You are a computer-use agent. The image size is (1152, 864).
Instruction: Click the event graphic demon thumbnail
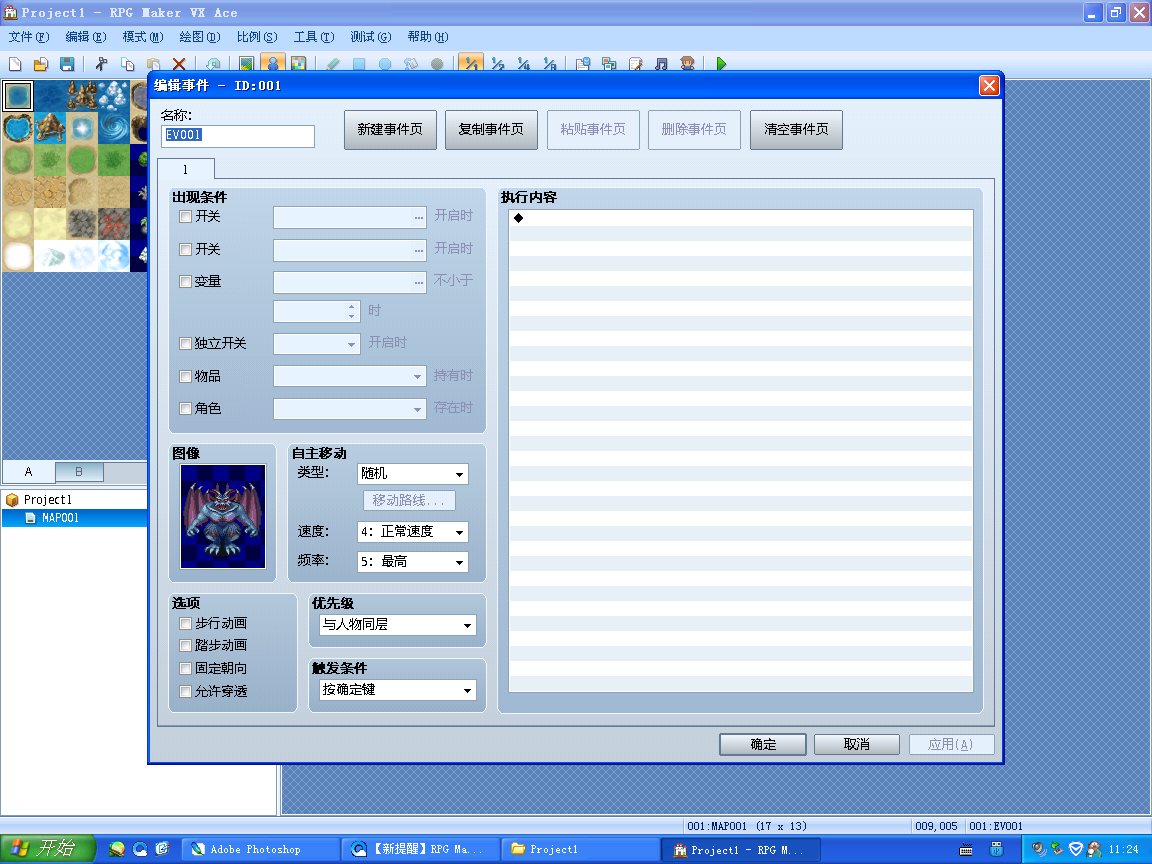[x=223, y=516]
